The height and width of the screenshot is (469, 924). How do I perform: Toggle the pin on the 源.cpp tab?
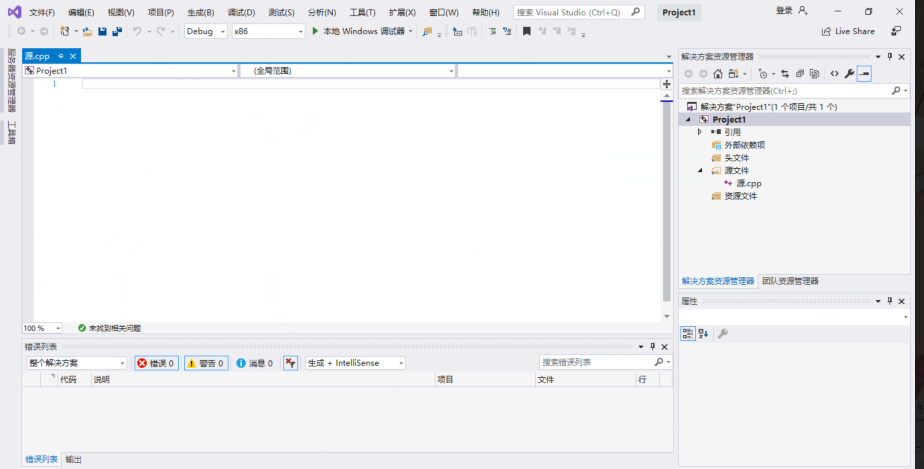click(x=61, y=56)
